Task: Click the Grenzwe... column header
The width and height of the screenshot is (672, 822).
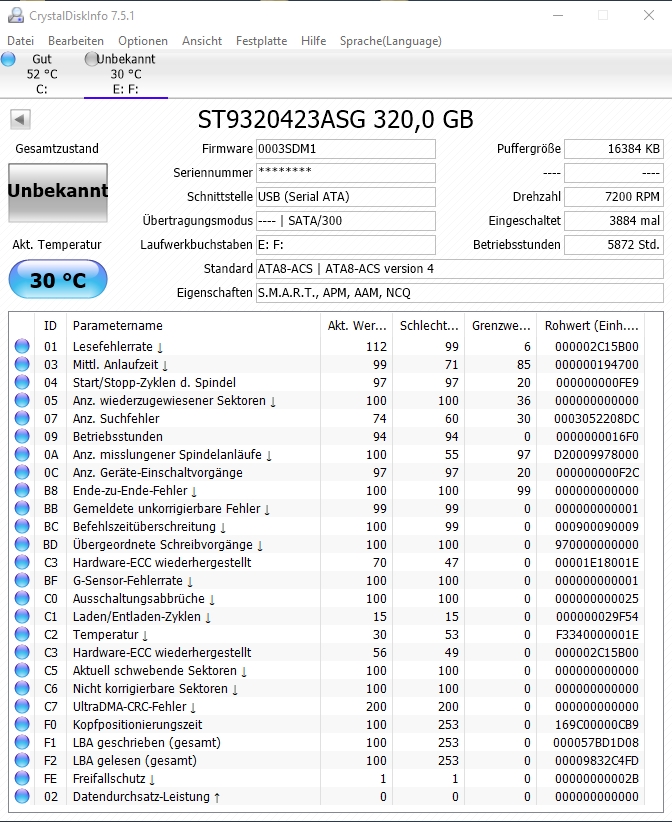Action: [x=501, y=326]
